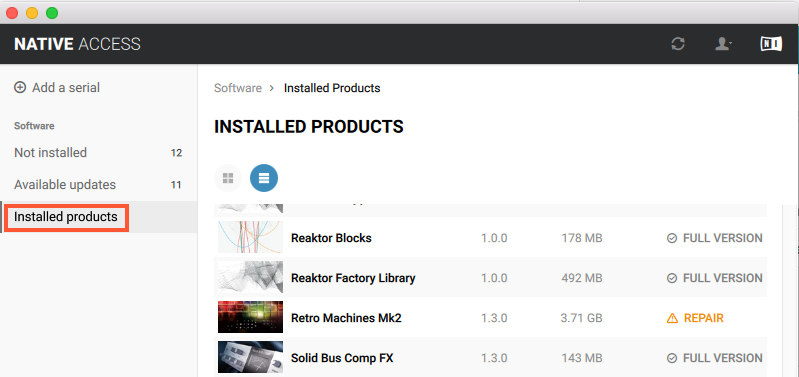Click the yellow minimize window button
This screenshot has height=377, width=799.
(x=32, y=13)
